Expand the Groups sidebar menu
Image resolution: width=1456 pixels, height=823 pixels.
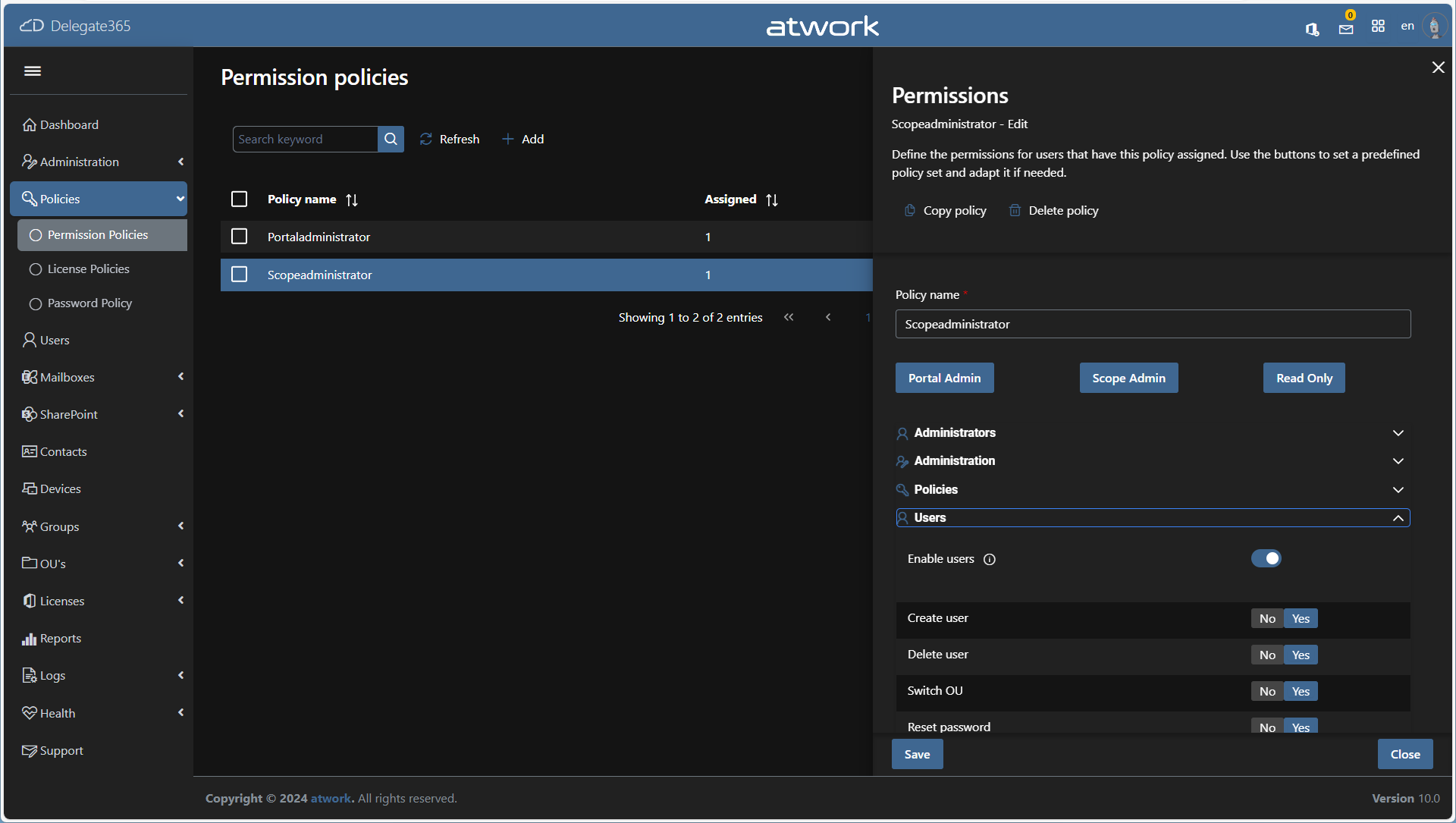point(99,526)
